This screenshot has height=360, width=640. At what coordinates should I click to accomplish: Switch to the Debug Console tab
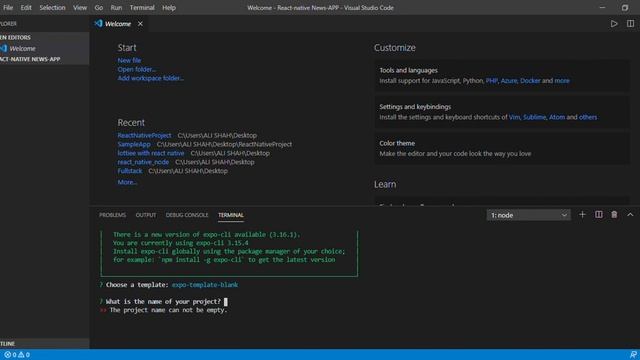pyautogui.click(x=187, y=215)
